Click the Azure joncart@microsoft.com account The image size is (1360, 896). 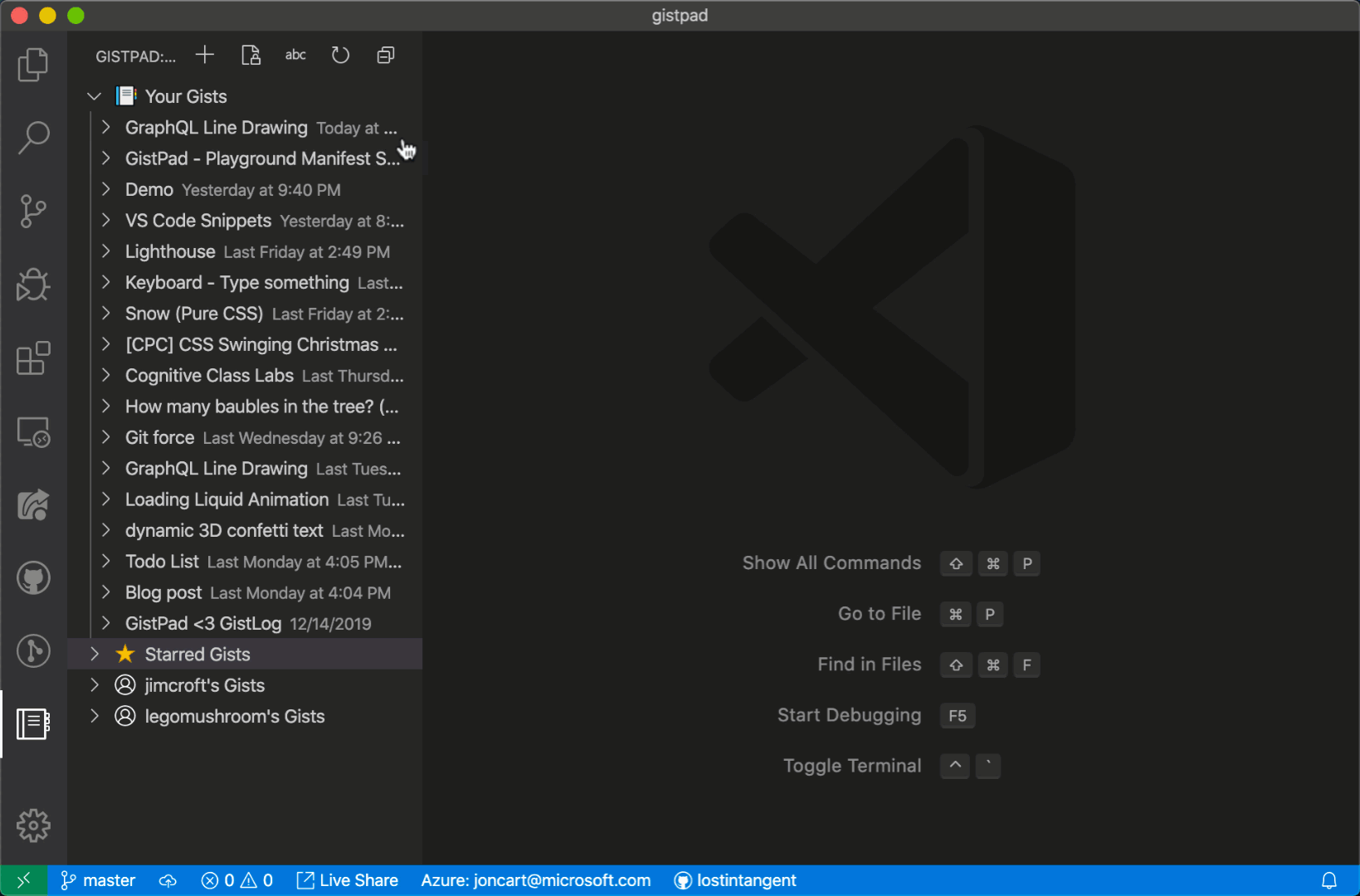click(536, 880)
